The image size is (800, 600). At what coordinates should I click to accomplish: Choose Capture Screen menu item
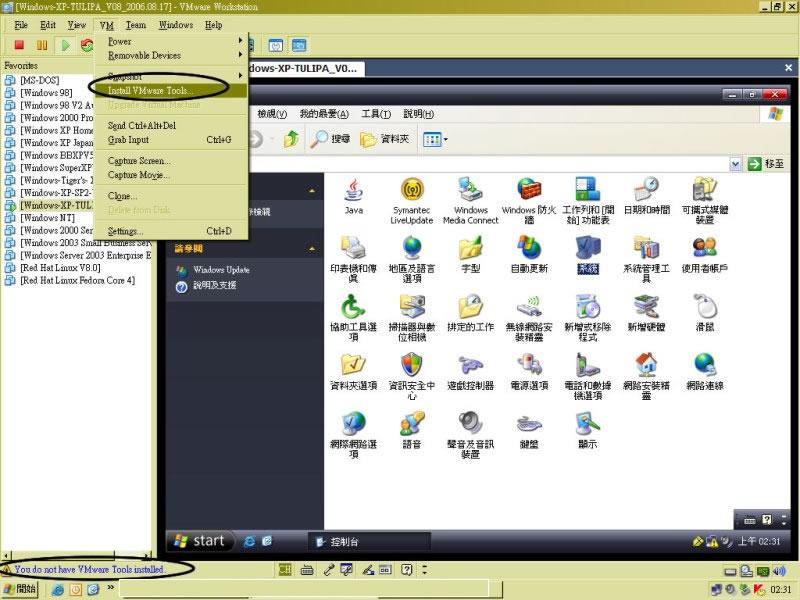[x=171, y=161]
